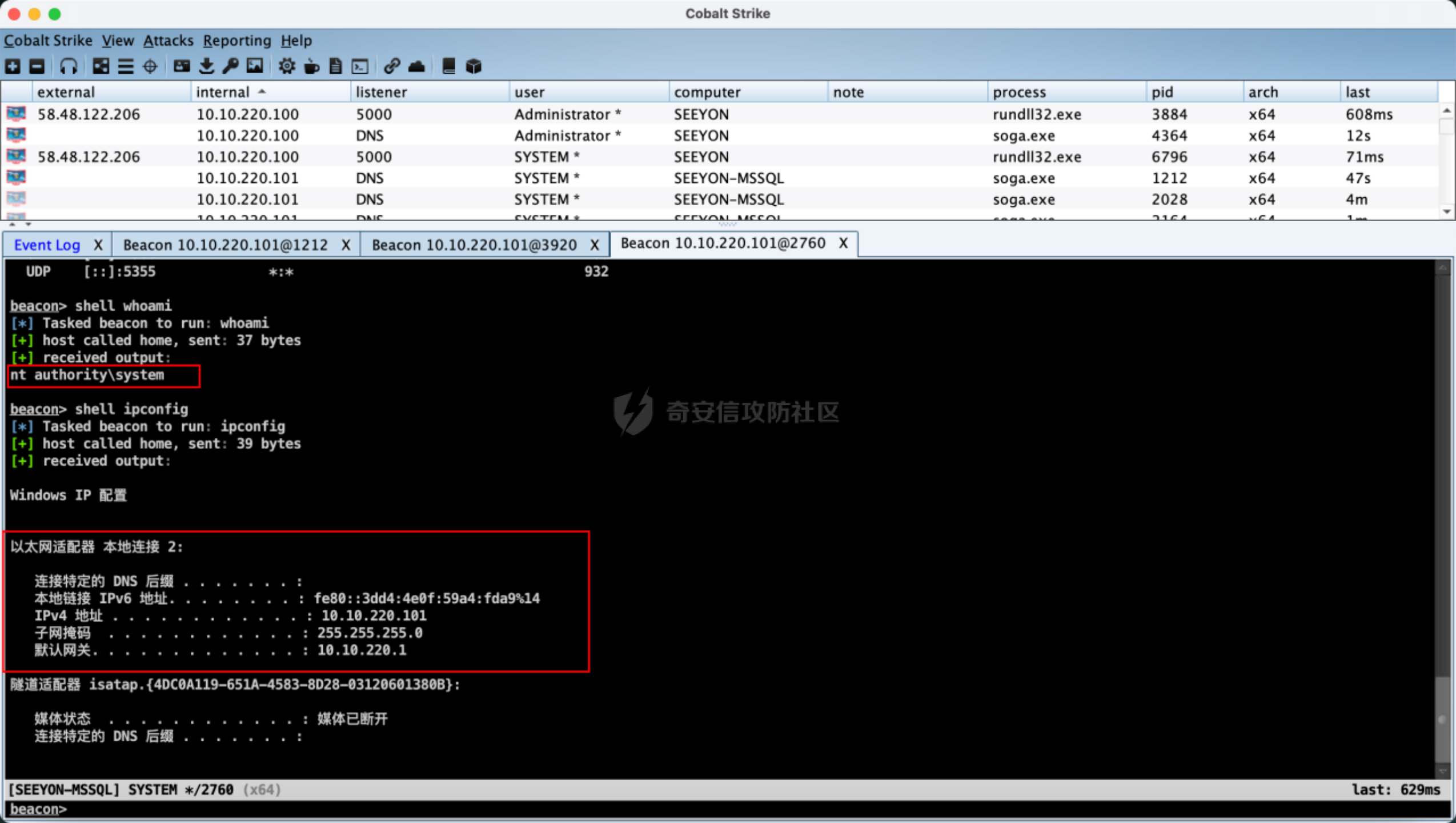The image size is (1456, 823).
Task: Click the disconnect minus icon in toolbar
Action: [x=37, y=66]
